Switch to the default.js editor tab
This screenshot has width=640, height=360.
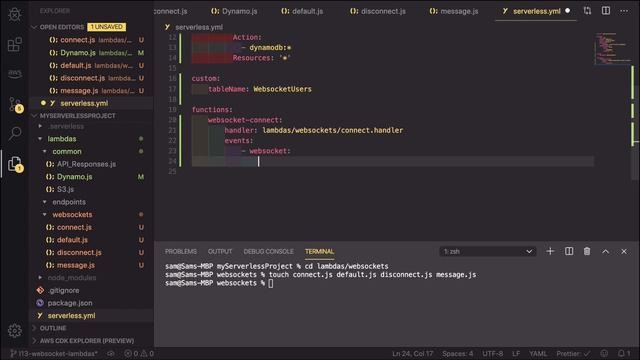tap(302, 11)
